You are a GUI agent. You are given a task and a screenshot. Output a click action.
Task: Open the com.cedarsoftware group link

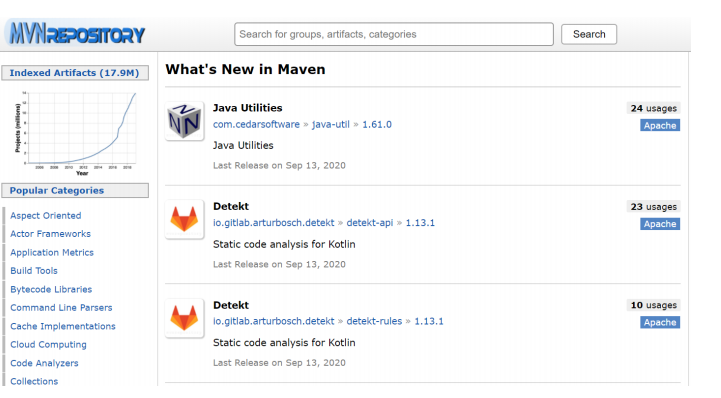point(256,124)
